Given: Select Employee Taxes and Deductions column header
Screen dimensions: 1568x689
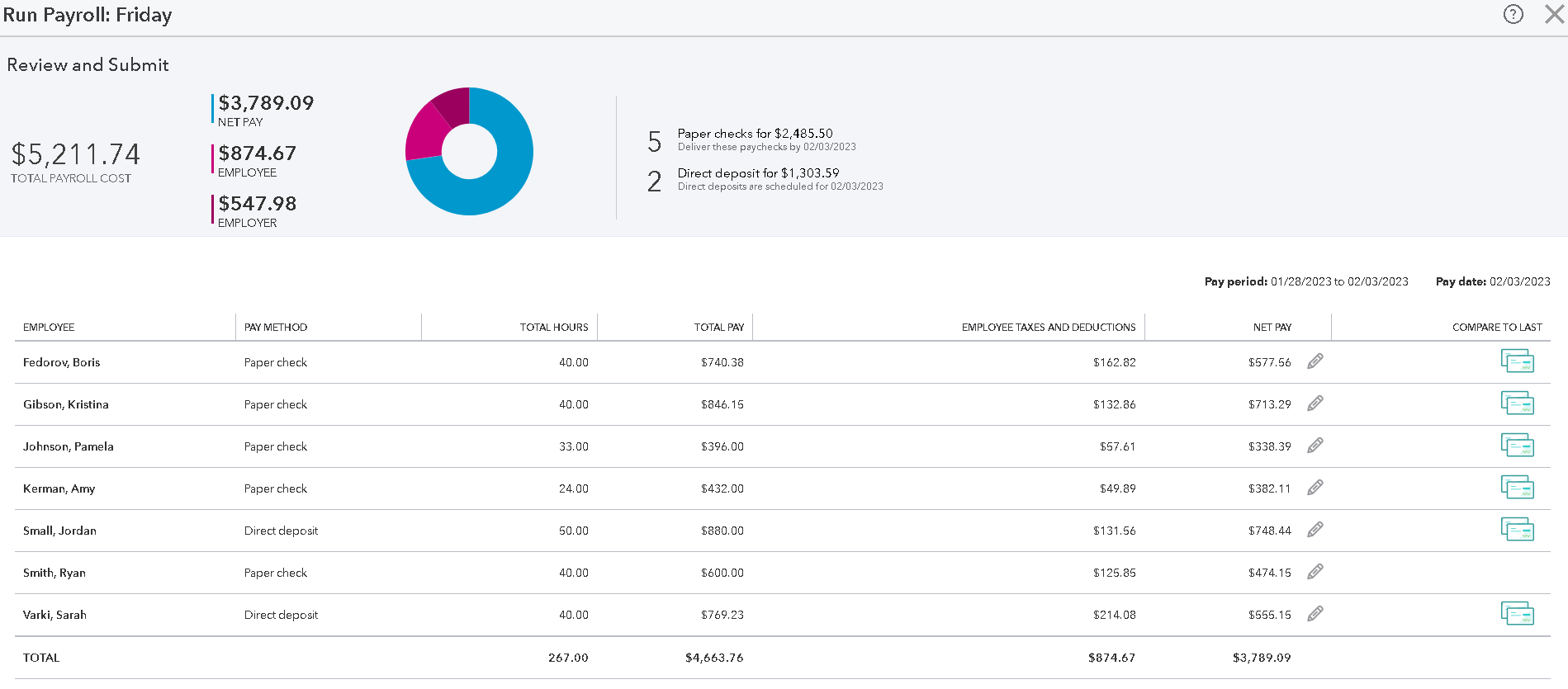Looking at the screenshot, I should (x=1049, y=328).
